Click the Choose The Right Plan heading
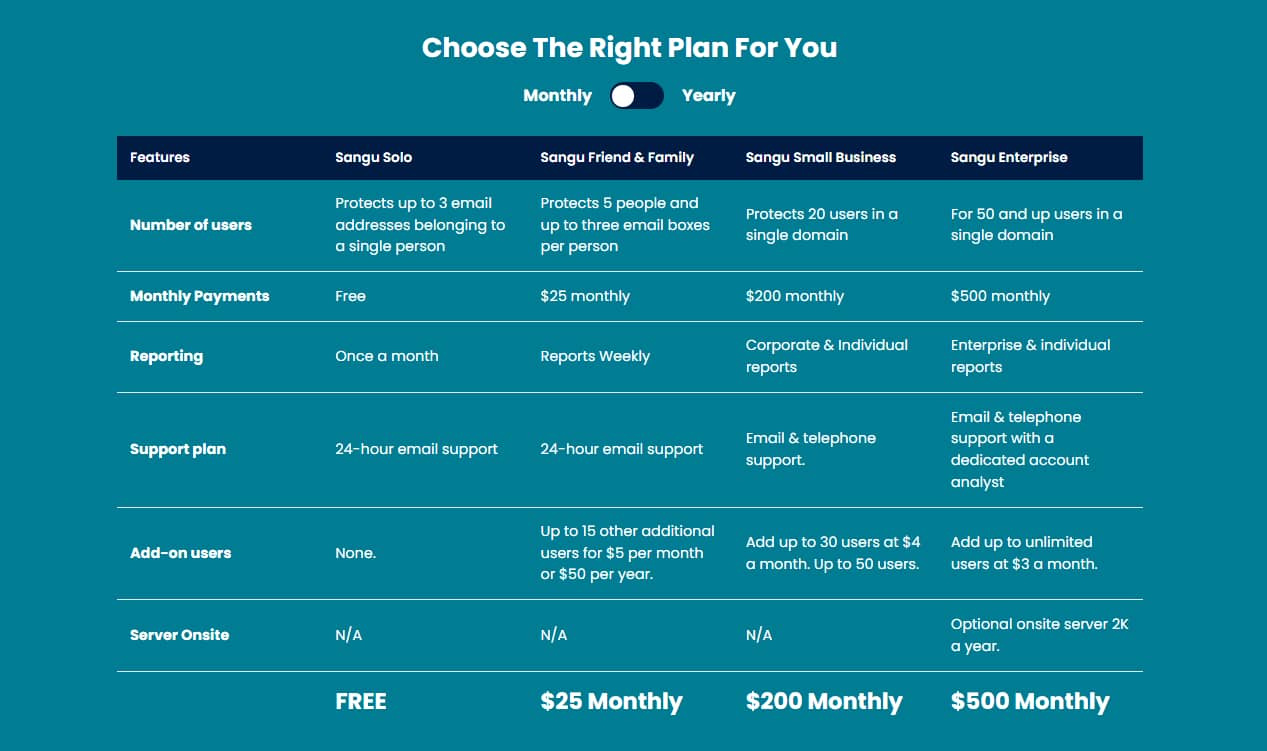The image size is (1267, 751). [x=629, y=47]
